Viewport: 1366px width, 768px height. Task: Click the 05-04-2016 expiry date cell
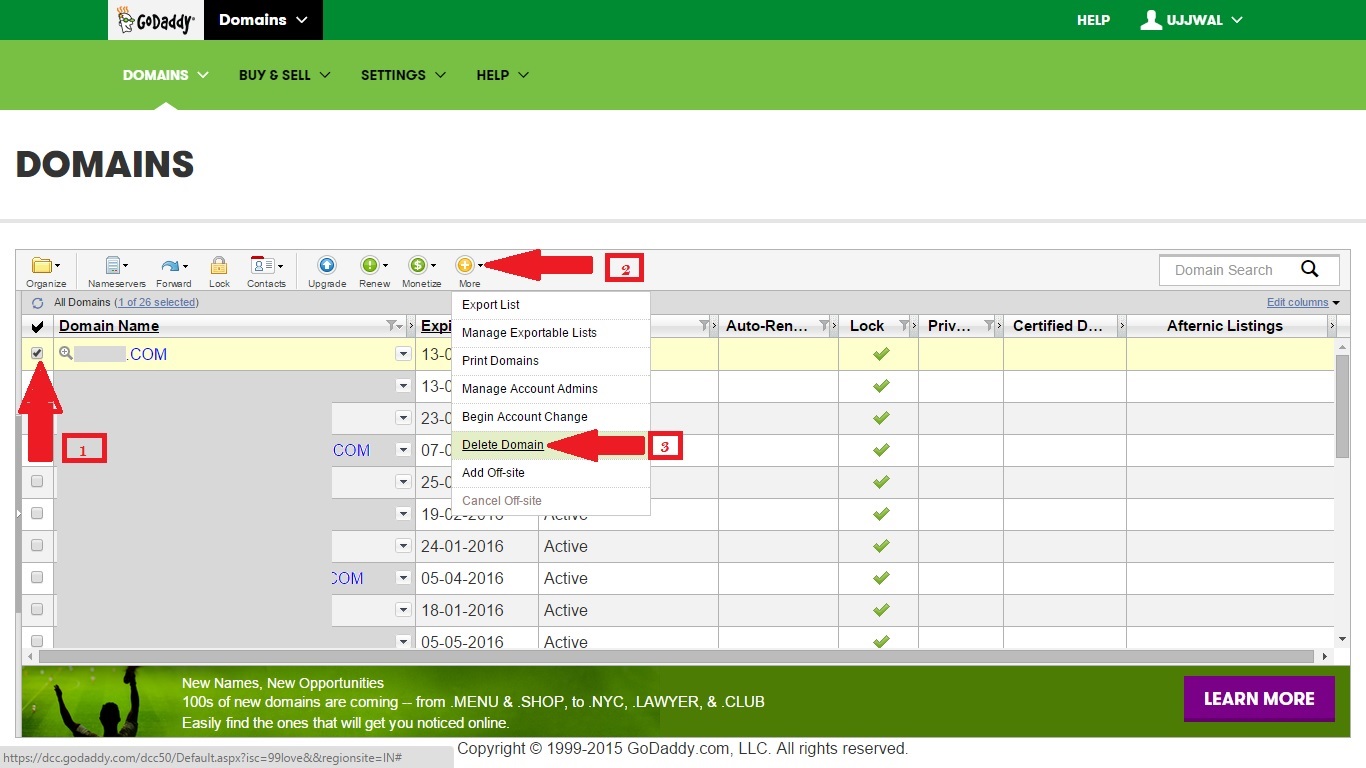pos(462,578)
